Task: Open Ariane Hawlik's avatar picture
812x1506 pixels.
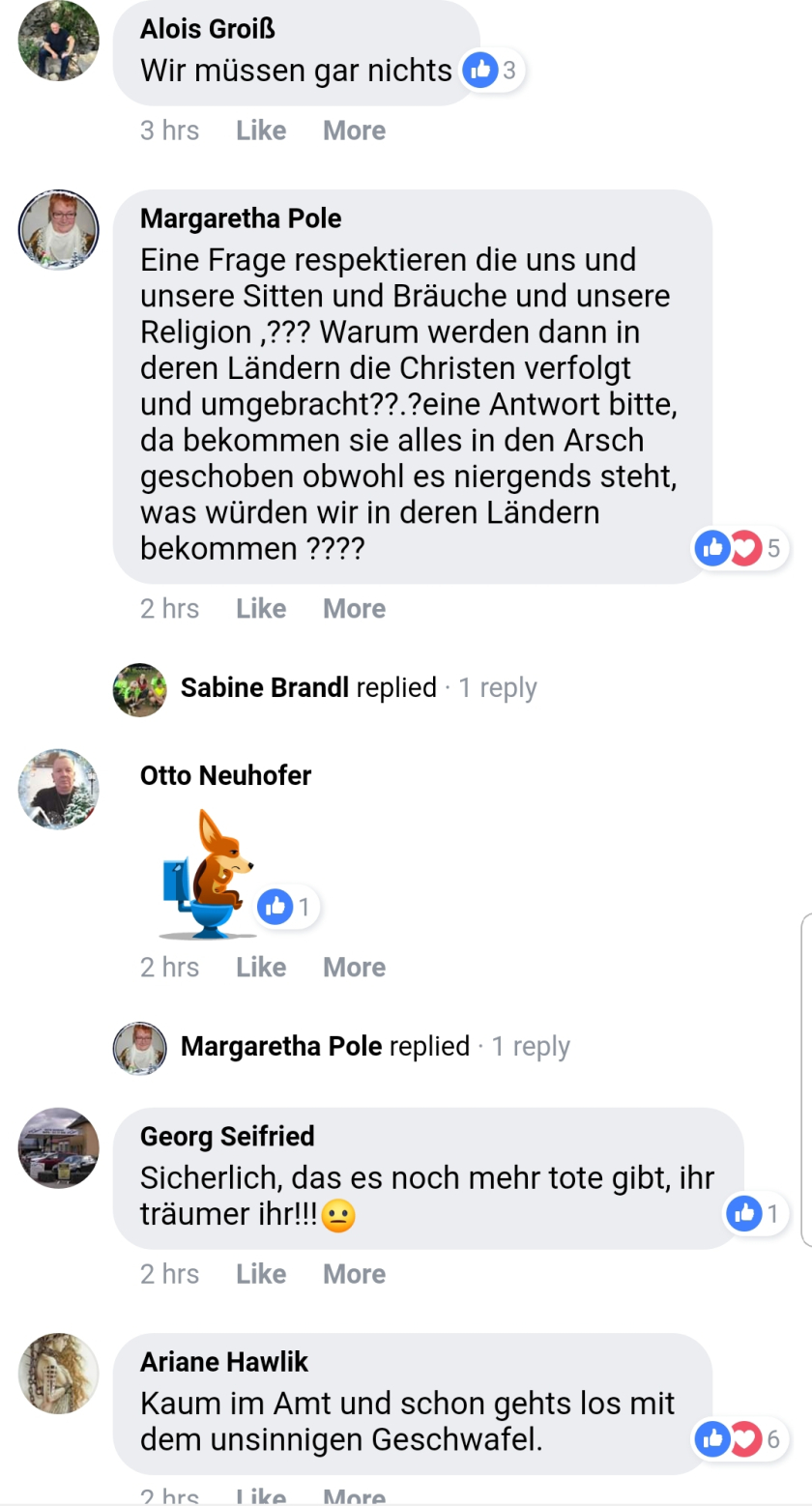Action: (59, 1374)
